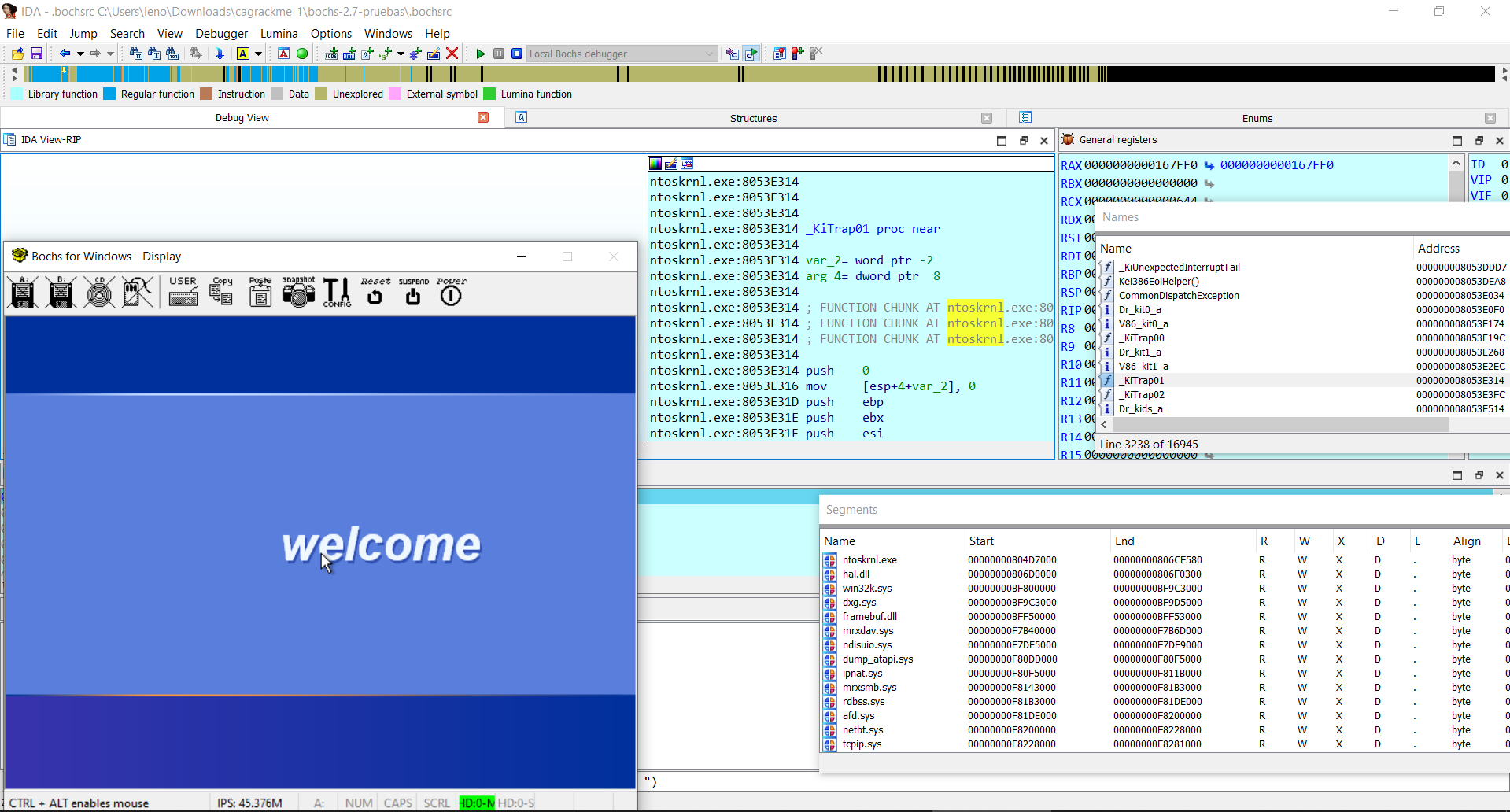Image resolution: width=1510 pixels, height=812 pixels.
Task: Close the Debug View tab with red X
Action: pyautogui.click(x=483, y=117)
